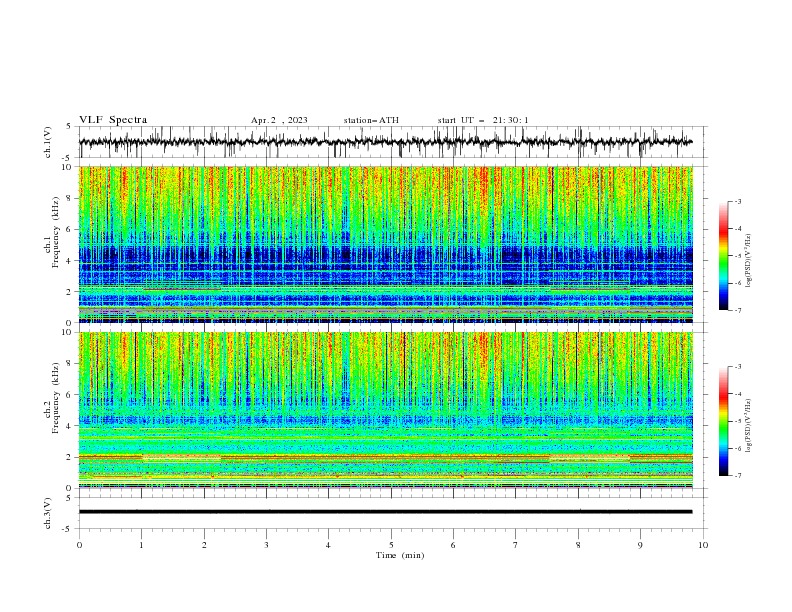Click the "-3" label on ch.1 color bar
Image resolution: width=792 pixels, height=612 pixels.
[x=737, y=201]
